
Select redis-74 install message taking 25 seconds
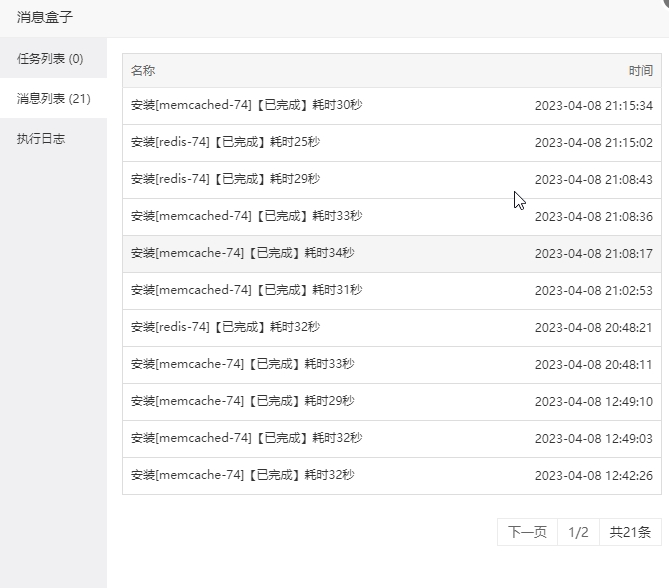(x=392, y=143)
